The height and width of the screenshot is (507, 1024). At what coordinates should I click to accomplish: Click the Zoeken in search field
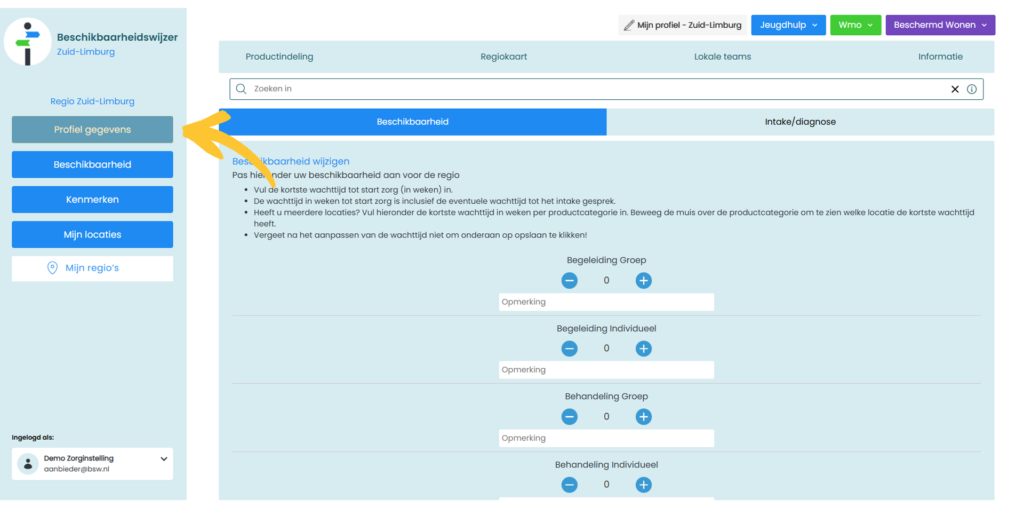pos(606,89)
